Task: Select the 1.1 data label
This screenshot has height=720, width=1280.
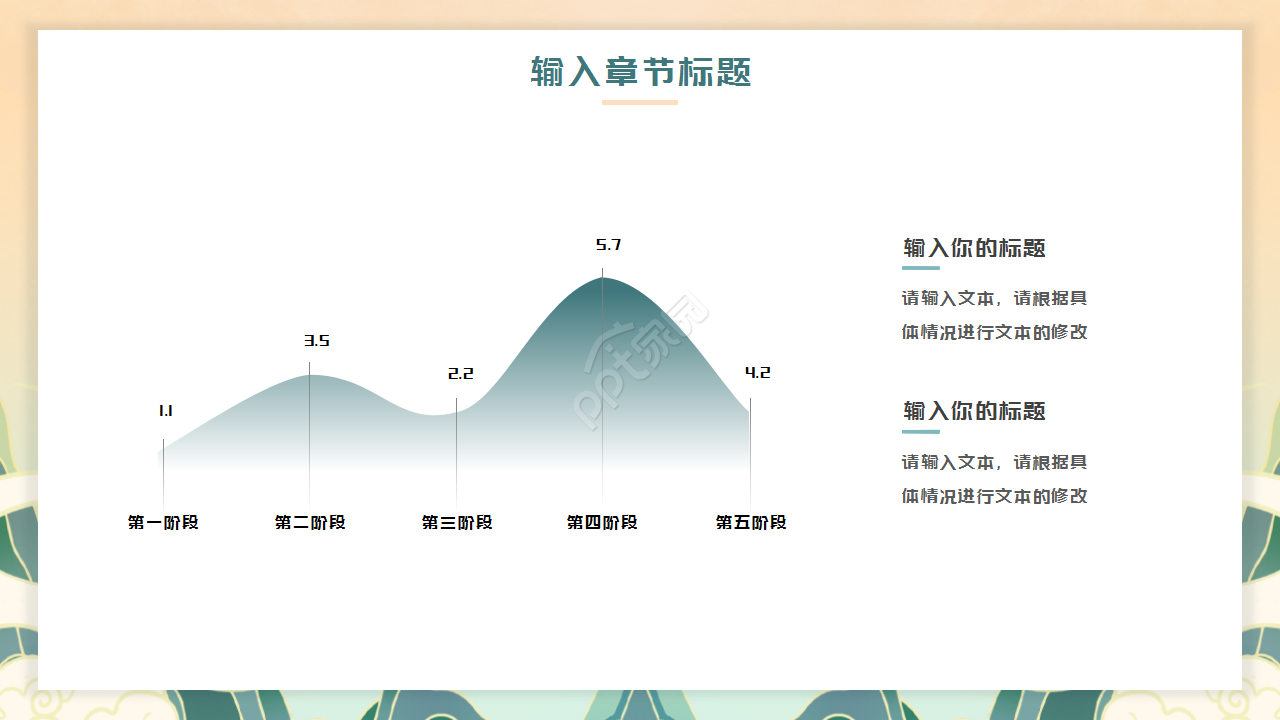Action: pos(166,411)
